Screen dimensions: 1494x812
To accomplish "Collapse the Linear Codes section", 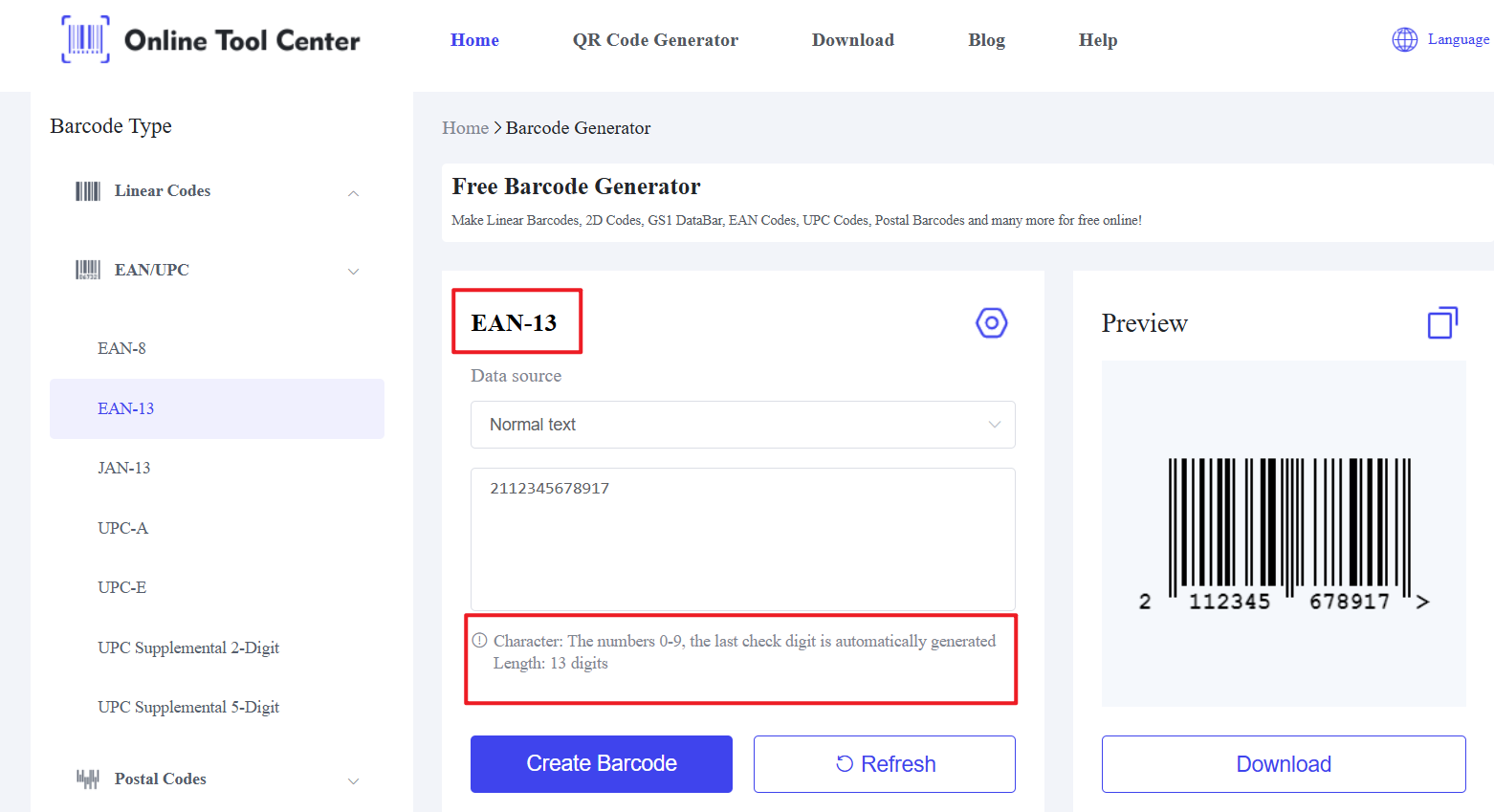I will pyautogui.click(x=353, y=193).
